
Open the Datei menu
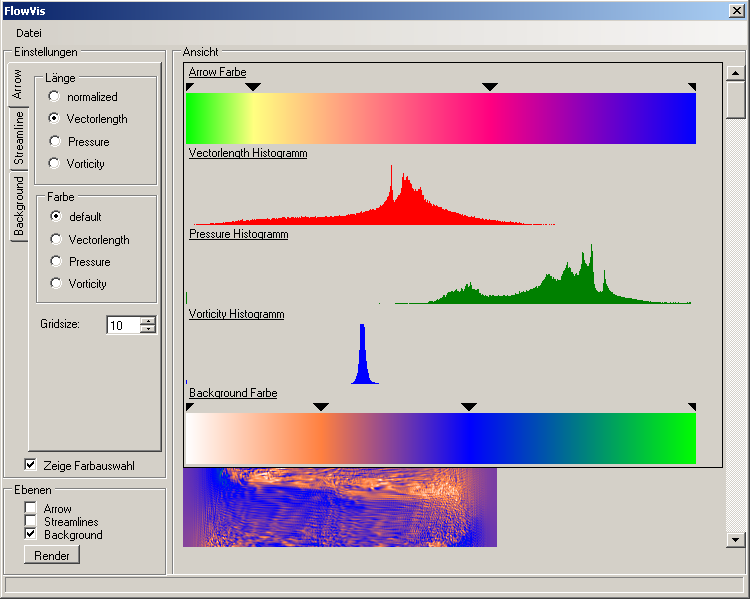(29, 33)
